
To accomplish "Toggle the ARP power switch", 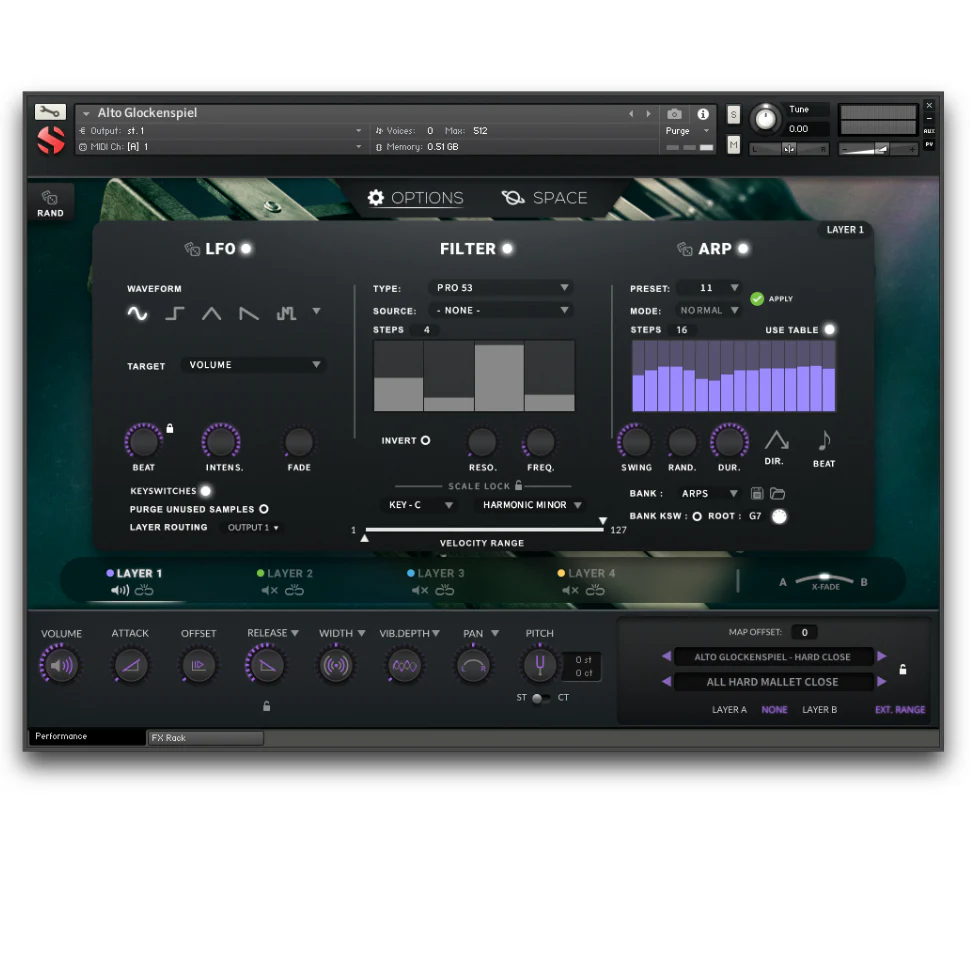I will point(743,249).
